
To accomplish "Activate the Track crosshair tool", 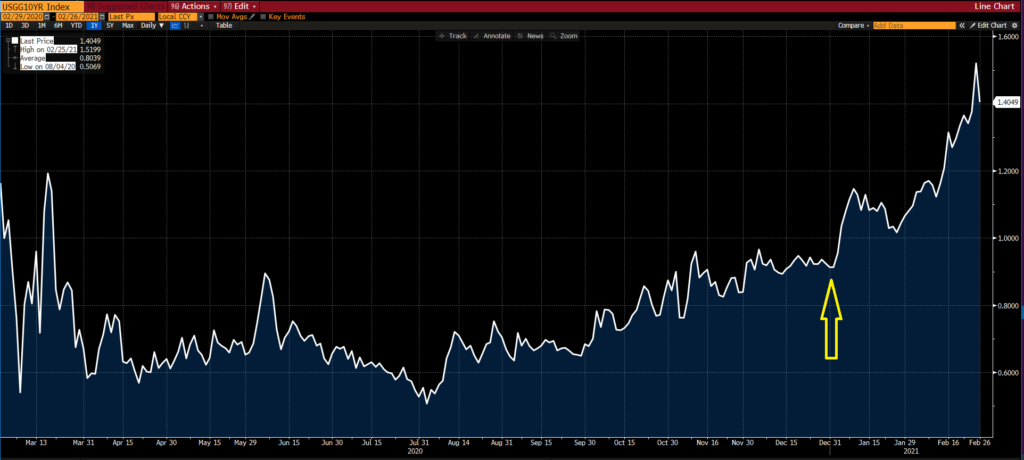I will point(453,35).
